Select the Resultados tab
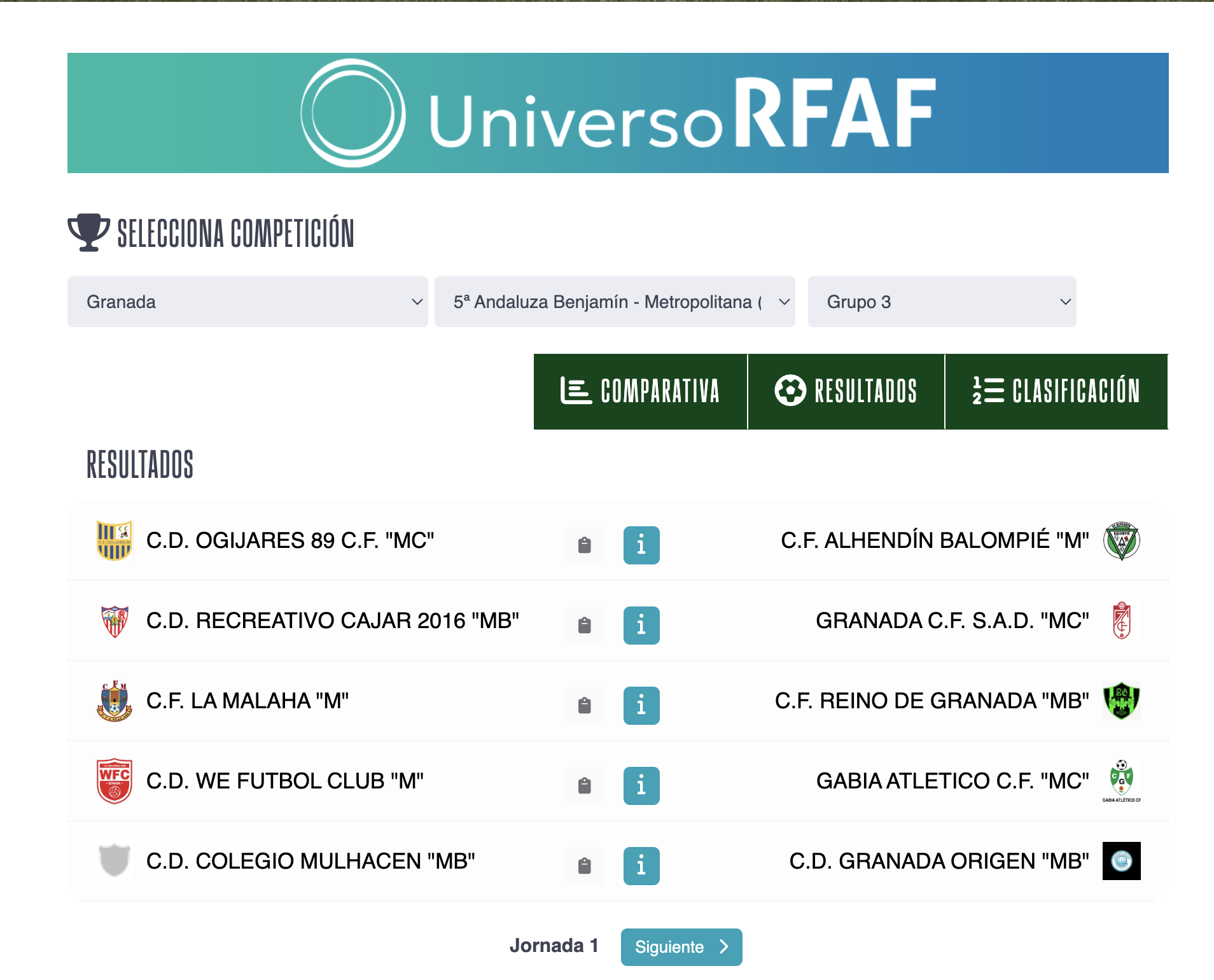The width and height of the screenshot is (1214, 980). [846, 391]
